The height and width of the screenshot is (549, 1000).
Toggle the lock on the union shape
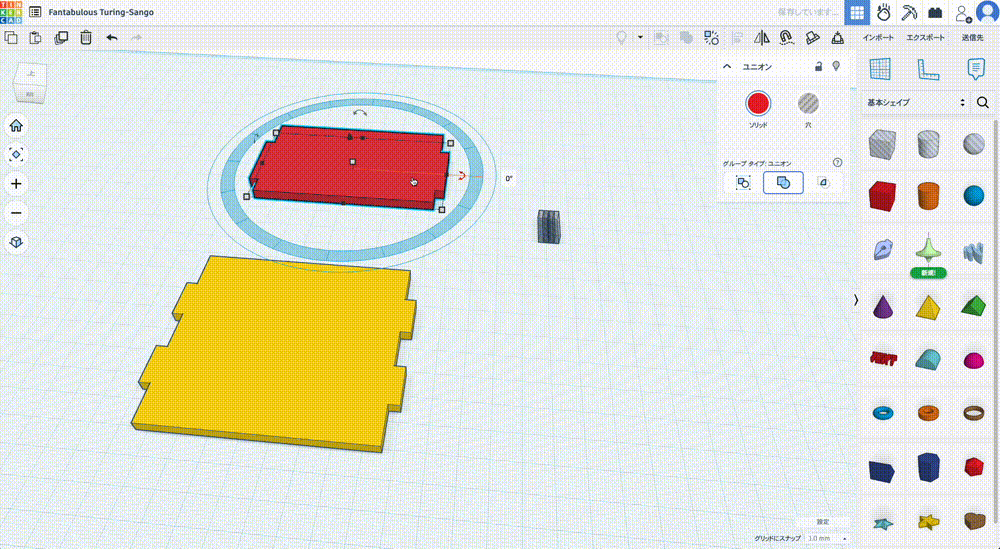pos(819,66)
